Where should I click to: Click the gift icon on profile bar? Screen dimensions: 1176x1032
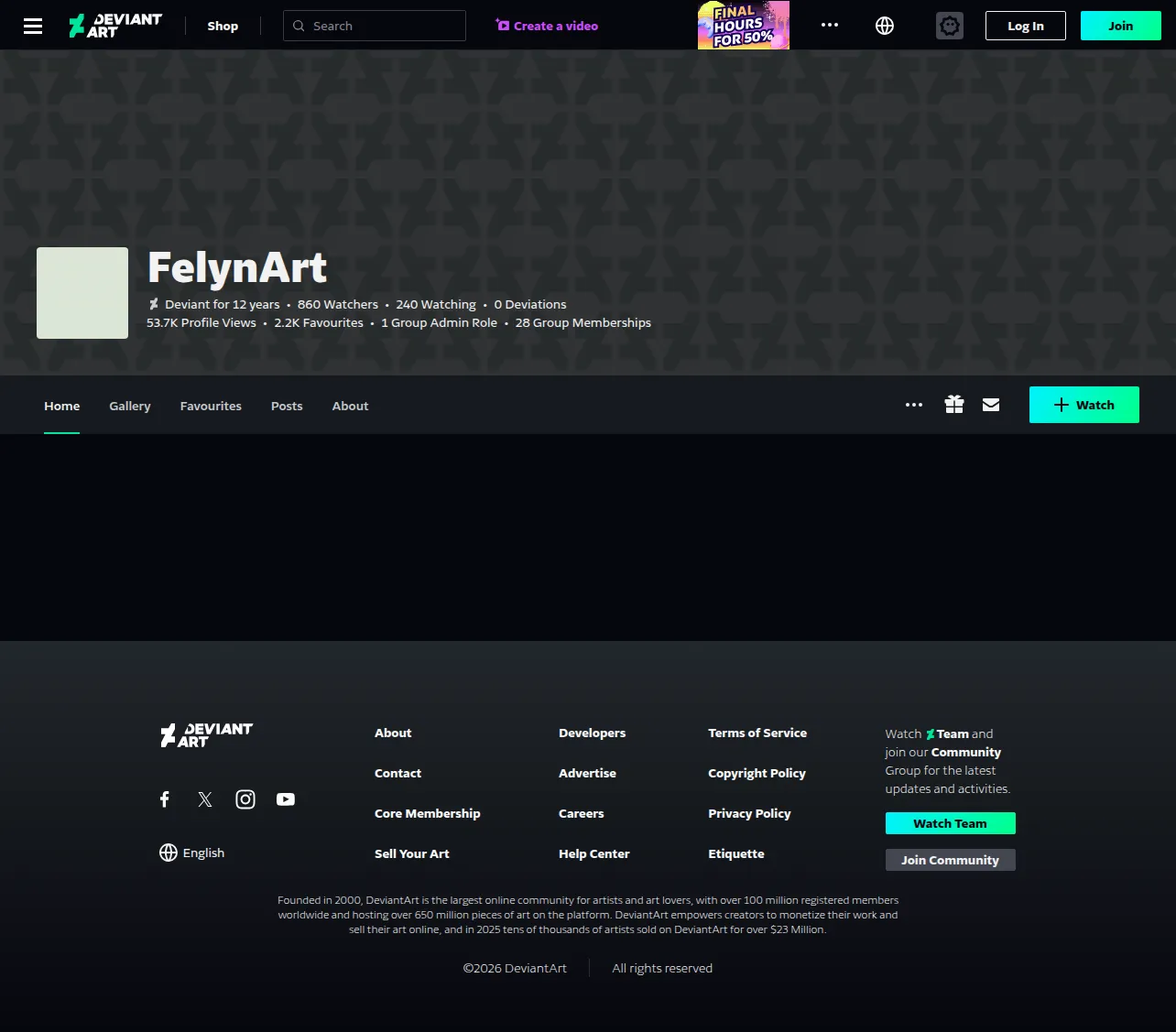click(x=954, y=405)
